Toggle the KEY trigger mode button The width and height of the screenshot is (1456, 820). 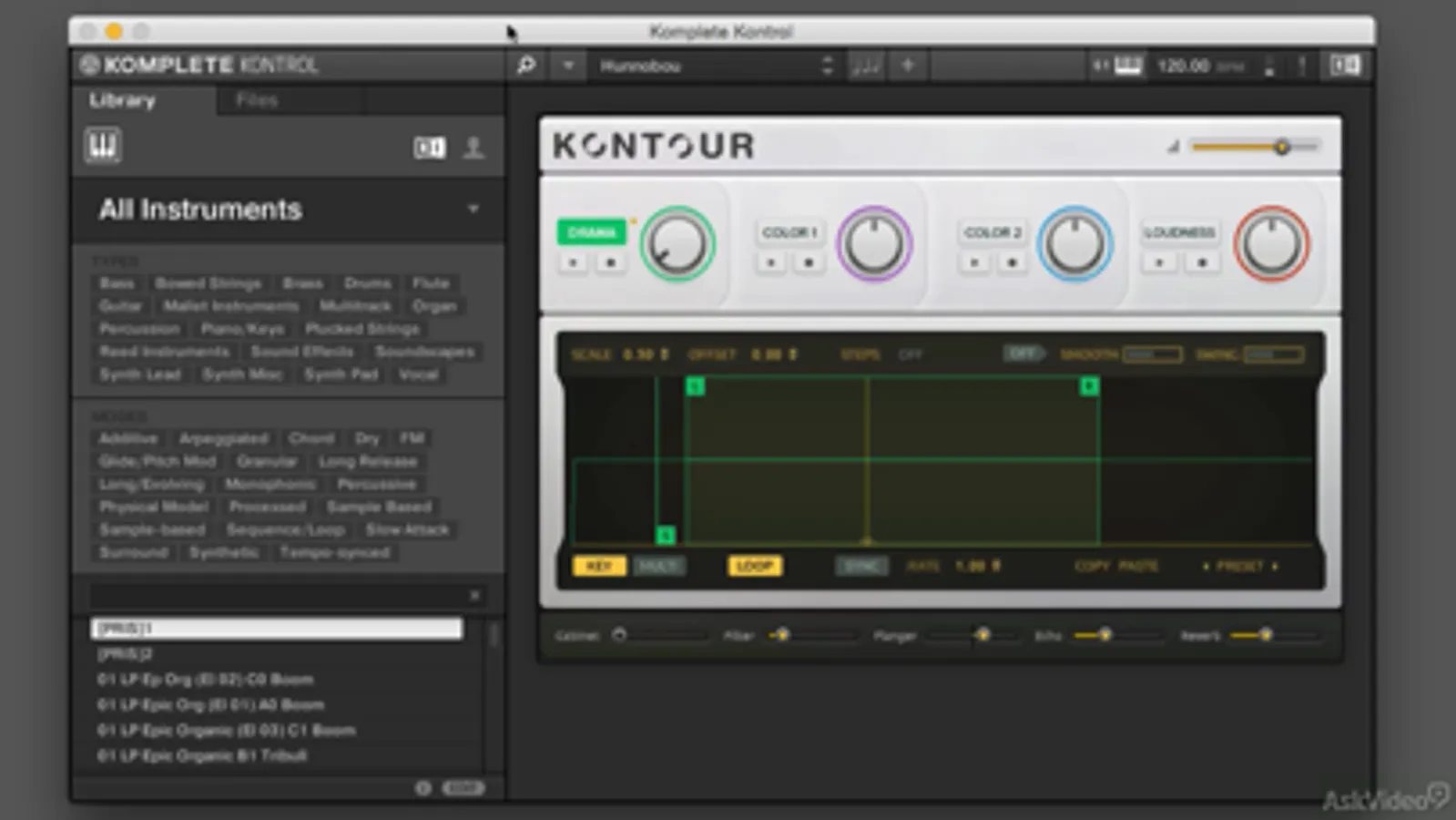(598, 566)
